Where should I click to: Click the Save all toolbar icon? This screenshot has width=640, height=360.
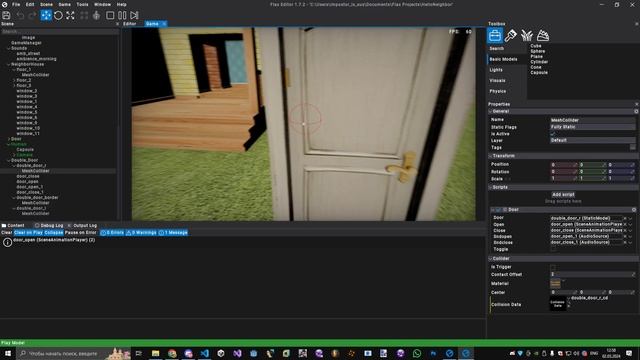tap(6, 16)
